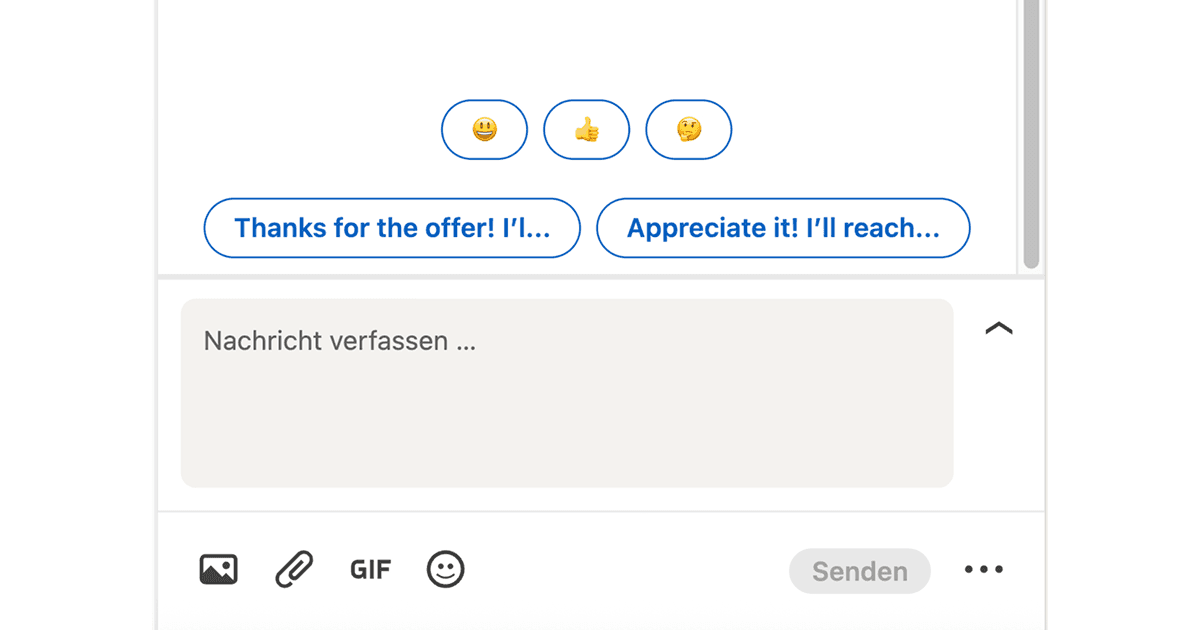This screenshot has height=630, width=1200.
Task: Open the GIF selector
Action: [x=370, y=568]
